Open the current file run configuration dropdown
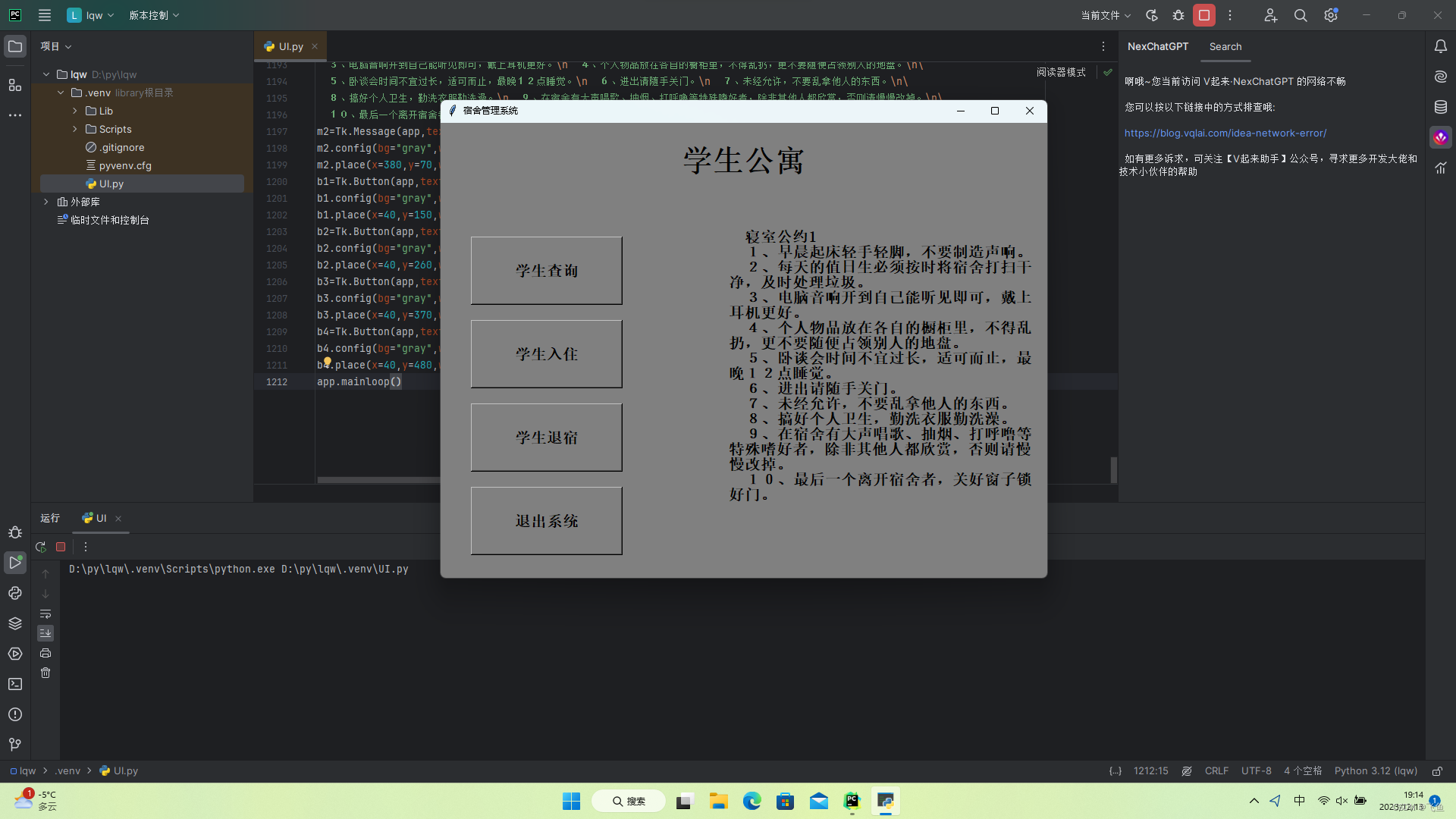The image size is (1456, 819). (x=1106, y=15)
